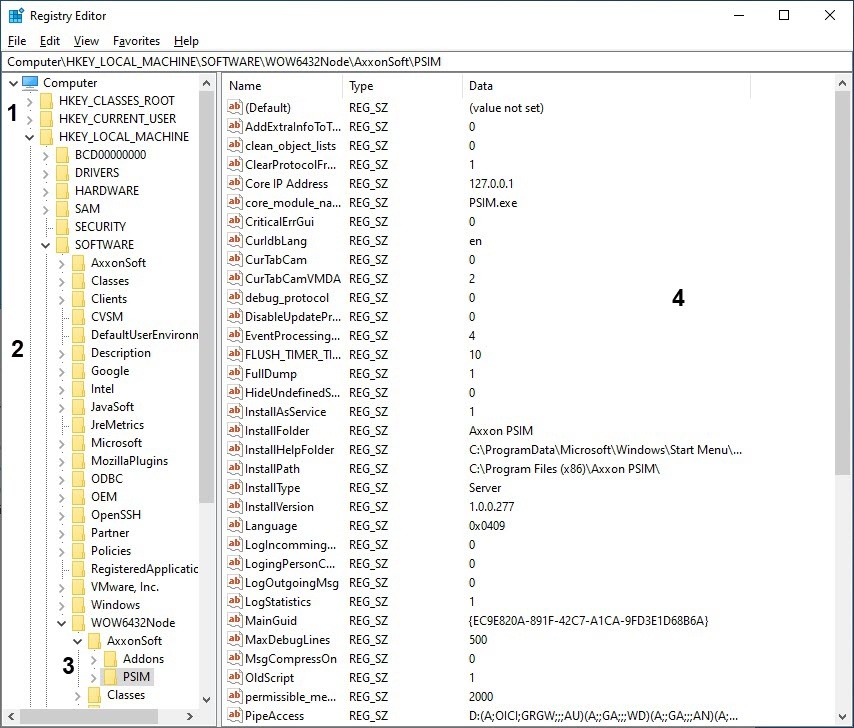Click the string value icon beside Core IP Address
This screenshot has width=854, height=728.
click(x=235, y=184)
